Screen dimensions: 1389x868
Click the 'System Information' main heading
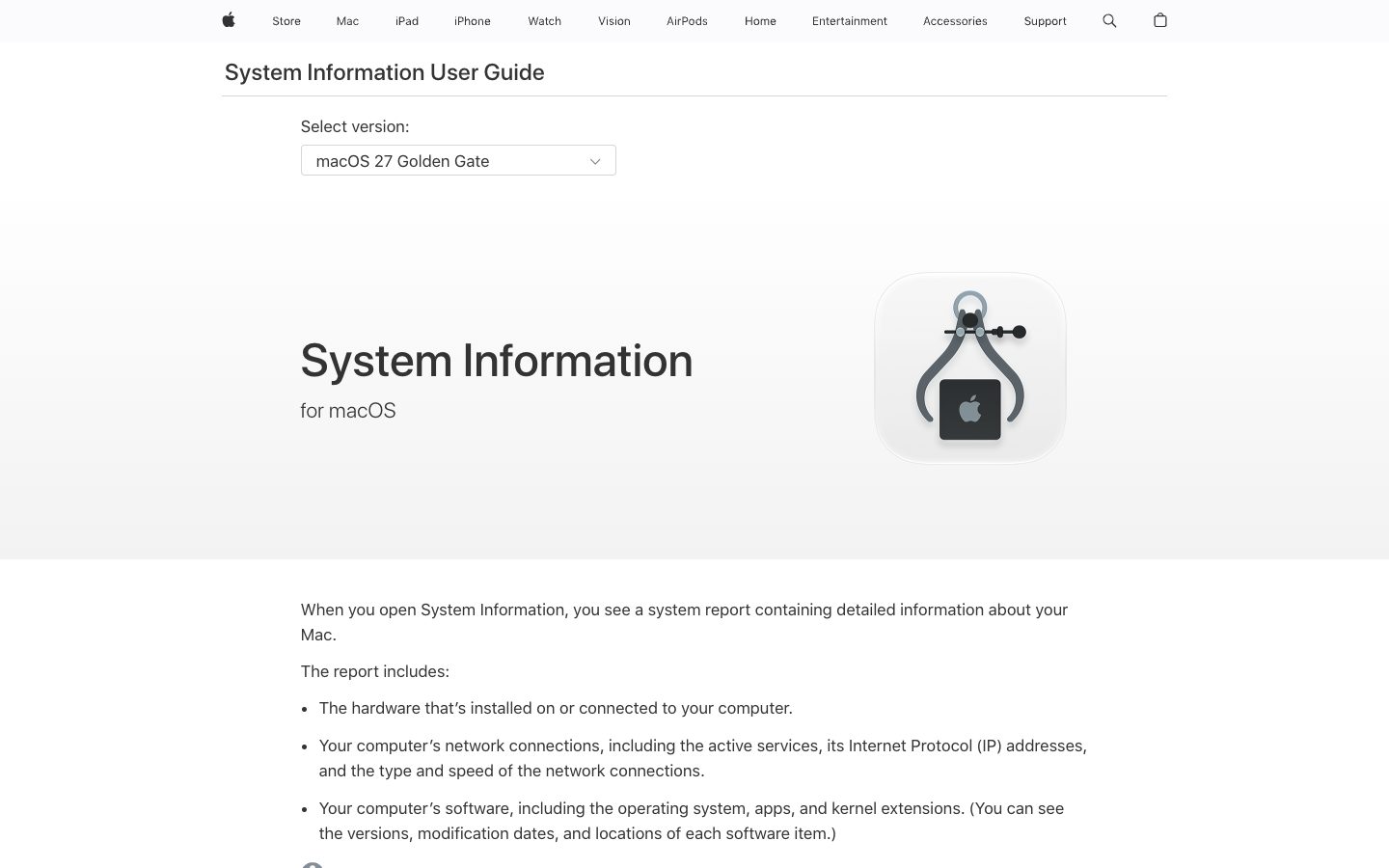497,361
